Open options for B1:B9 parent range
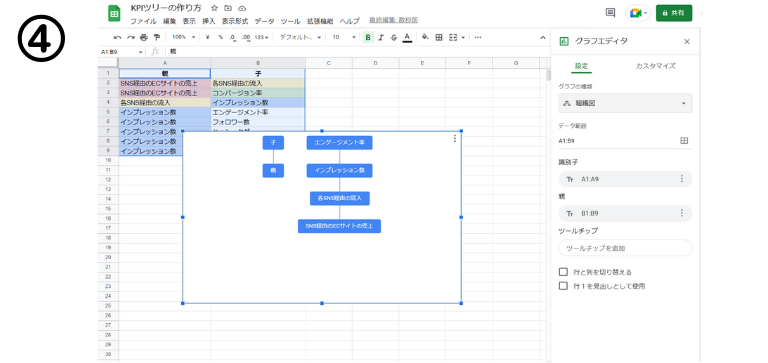Image resolution: width=768 pixels, height=363 pixels. (x=681, y=213)
